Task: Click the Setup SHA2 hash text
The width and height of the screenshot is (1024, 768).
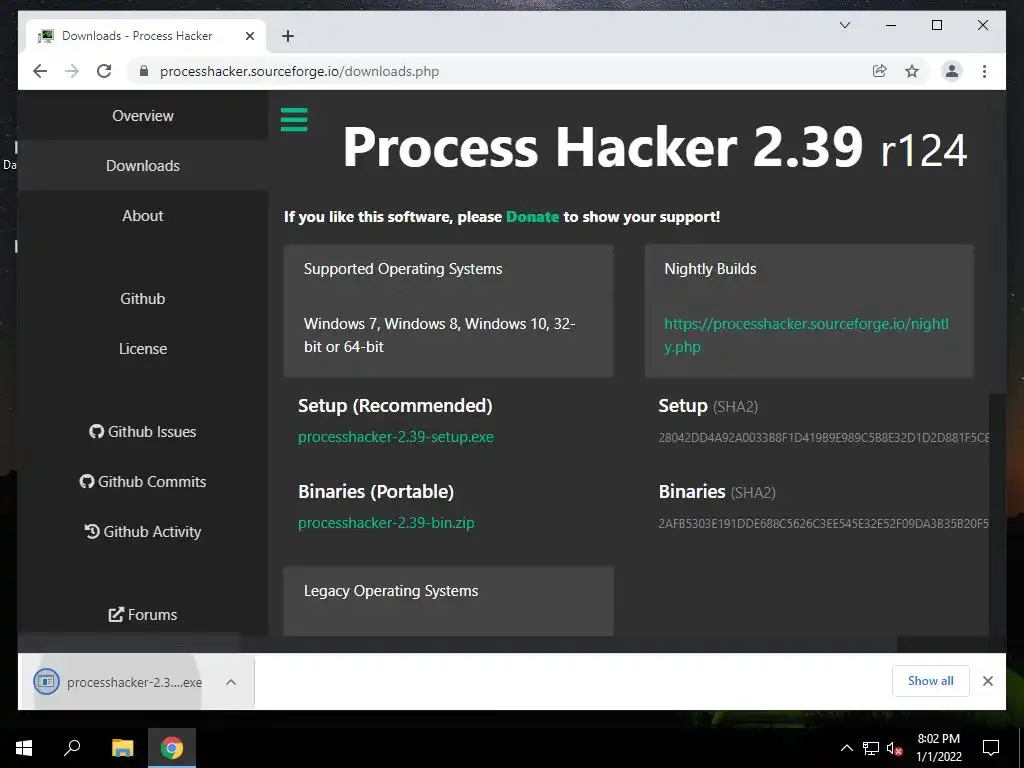Action: pyautogui.click(x=824, y=438)
